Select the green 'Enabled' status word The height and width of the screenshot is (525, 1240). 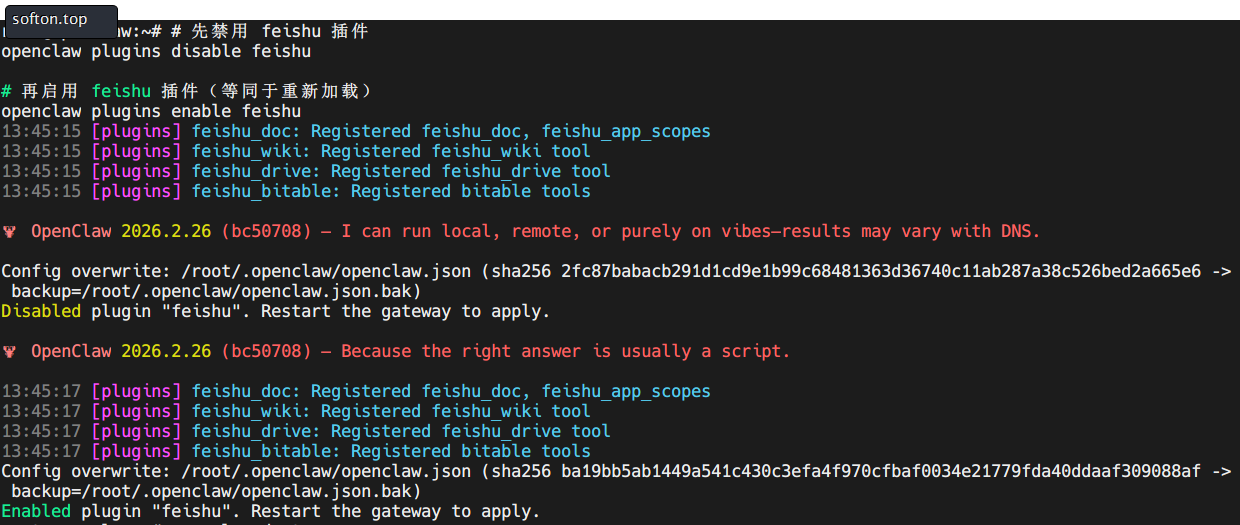click(x=36, y=511)
